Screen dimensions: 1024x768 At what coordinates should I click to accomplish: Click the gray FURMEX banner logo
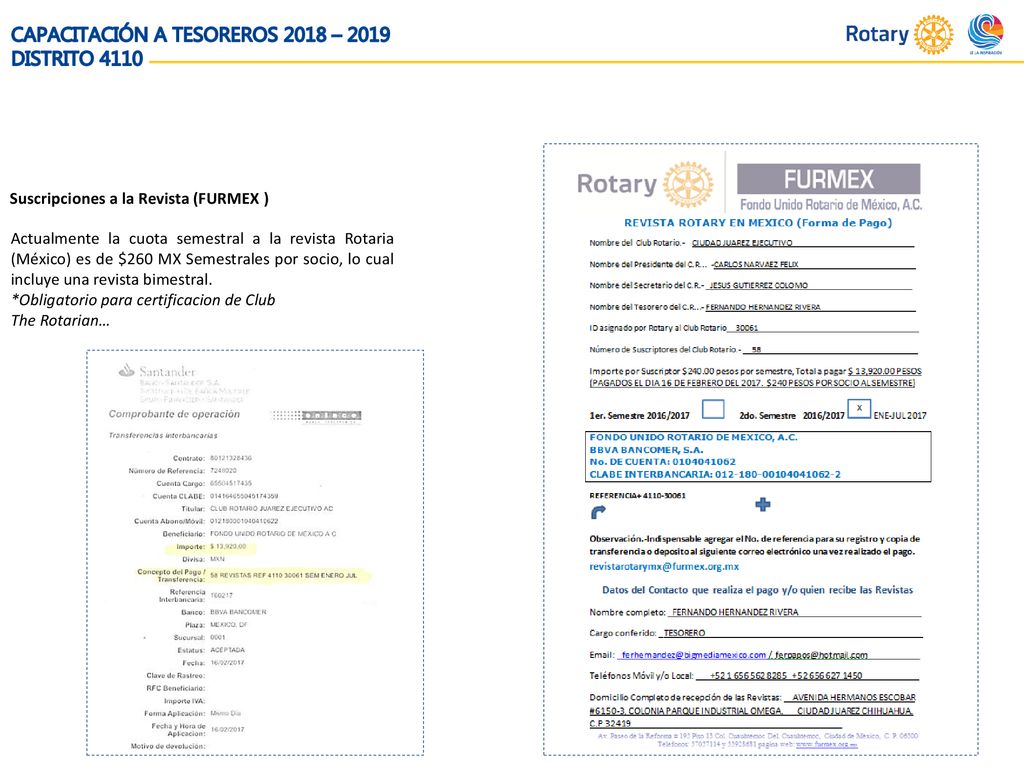[x=828, y=179]
